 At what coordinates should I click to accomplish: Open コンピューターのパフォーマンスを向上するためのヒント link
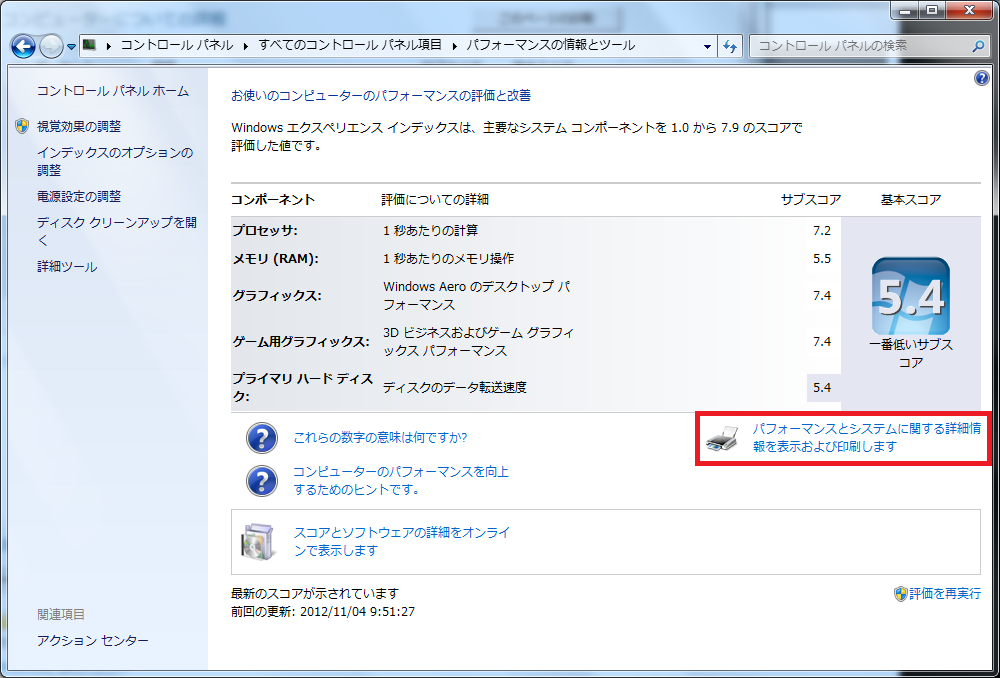tap(401, 481)
